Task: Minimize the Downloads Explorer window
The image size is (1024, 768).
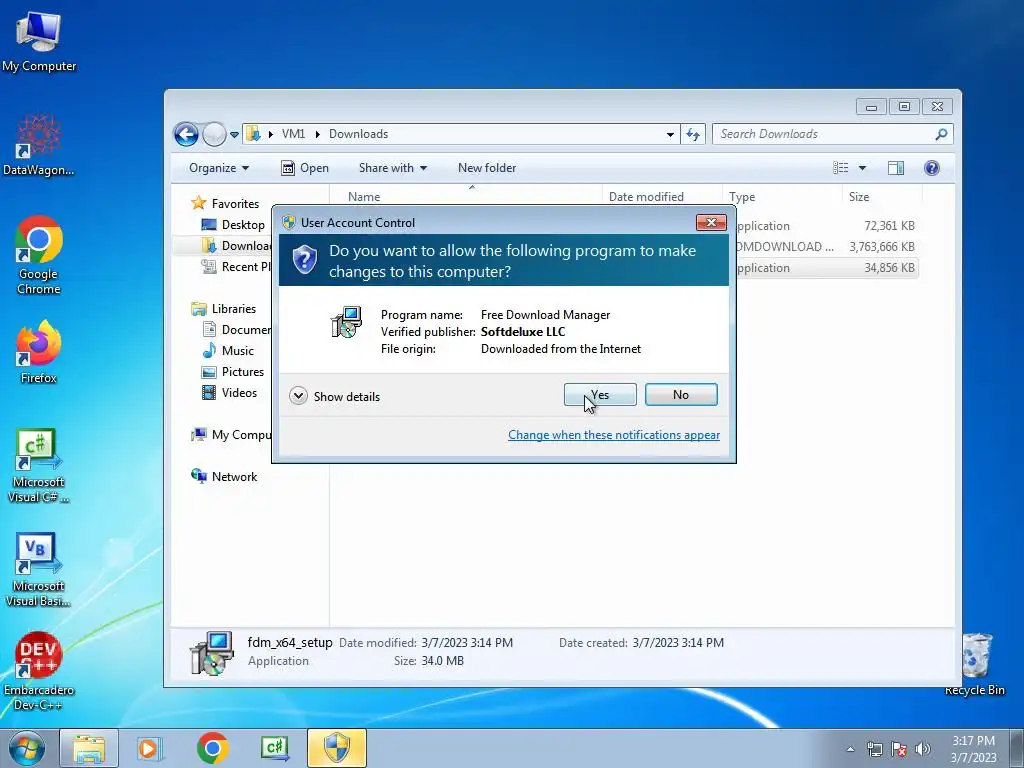Action: [871, 106]
